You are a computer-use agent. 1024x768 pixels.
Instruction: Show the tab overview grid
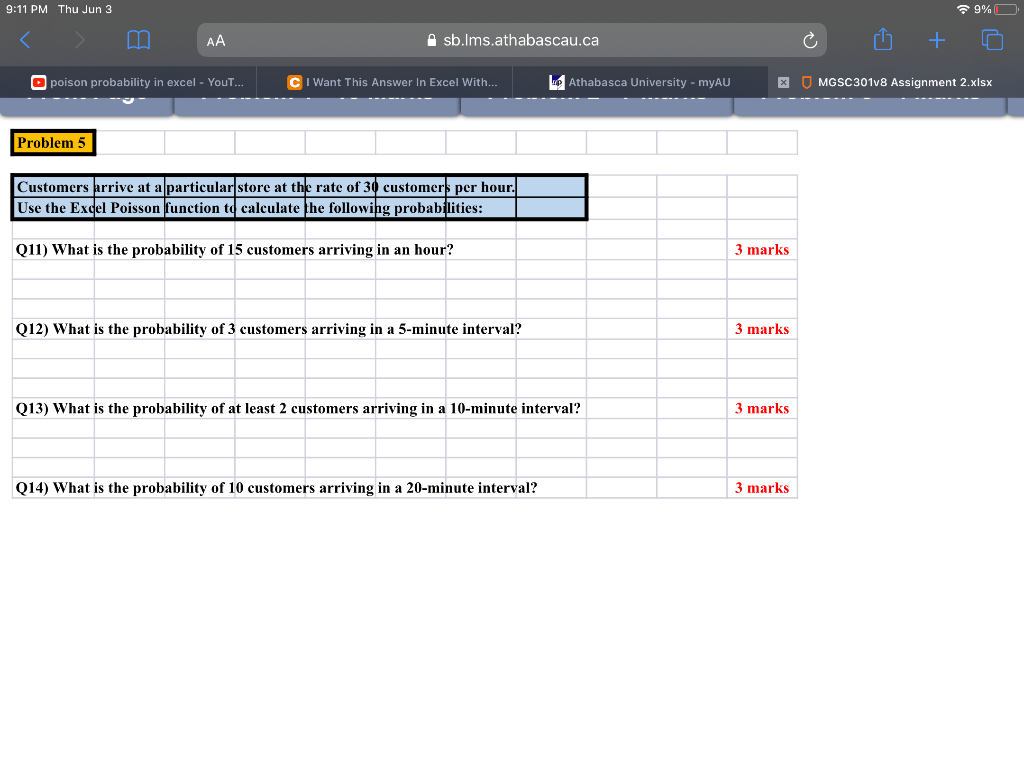point(991,40)
